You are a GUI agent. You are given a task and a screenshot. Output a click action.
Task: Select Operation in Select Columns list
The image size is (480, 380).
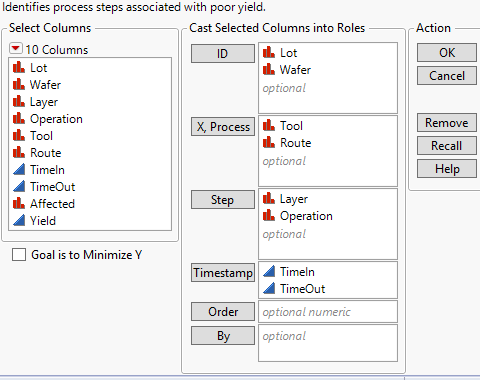[x=90, y=119]
